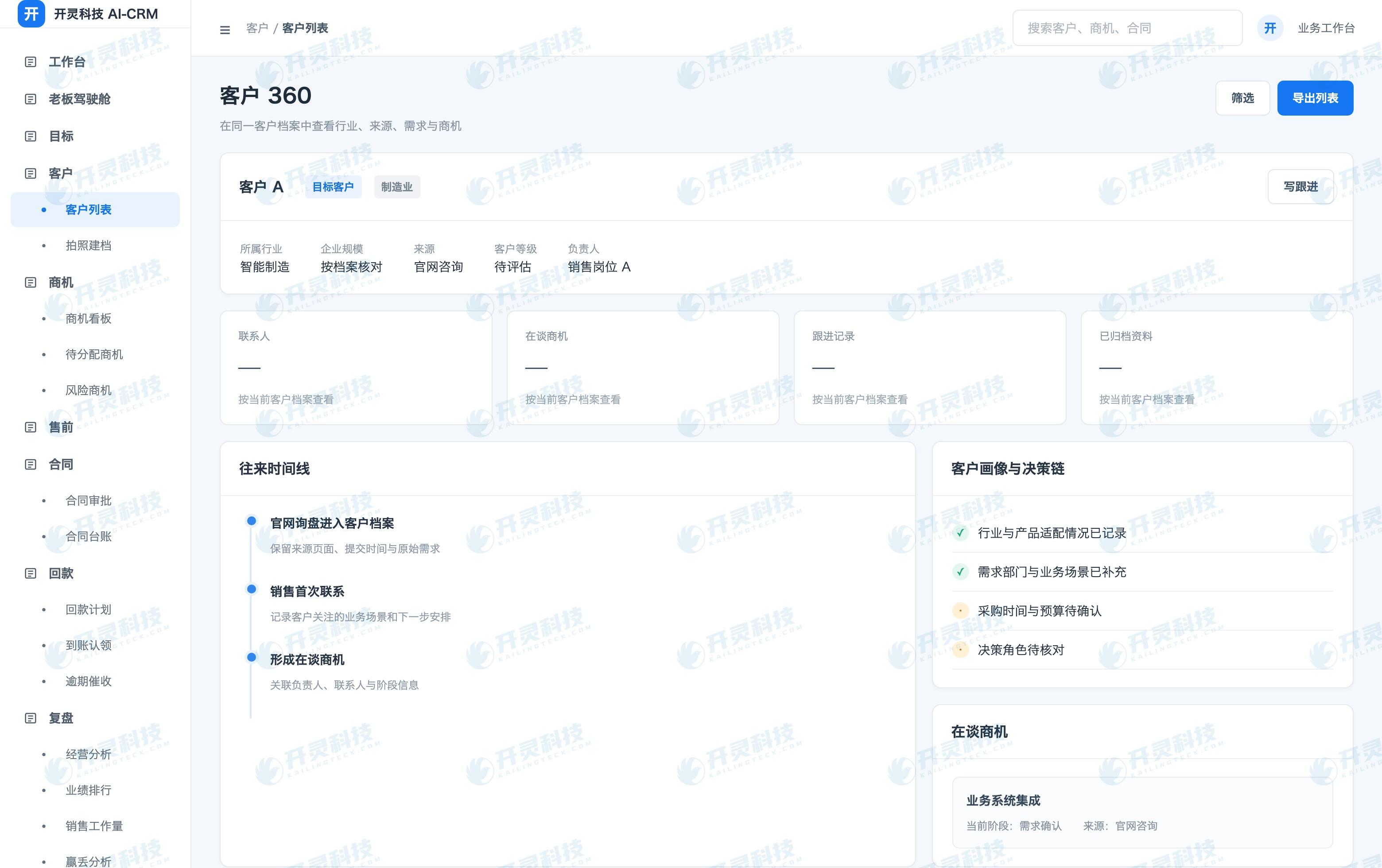Click green check beside 需求部门与业务场景已补充
This screenshot has height=868, width=1382.
tap(960, 572)
